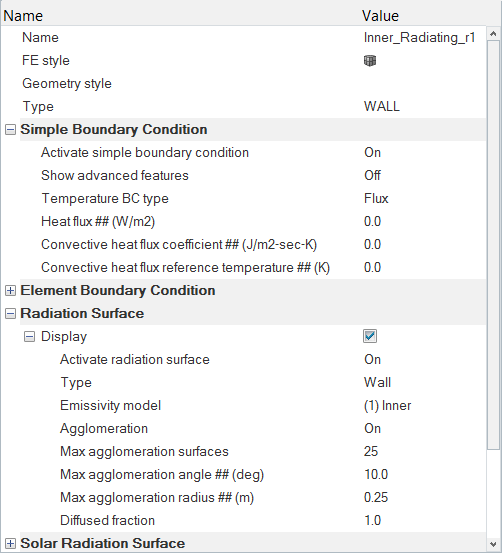
Task: Collapse the Display subgroup
Action: [x=29, y=337]
